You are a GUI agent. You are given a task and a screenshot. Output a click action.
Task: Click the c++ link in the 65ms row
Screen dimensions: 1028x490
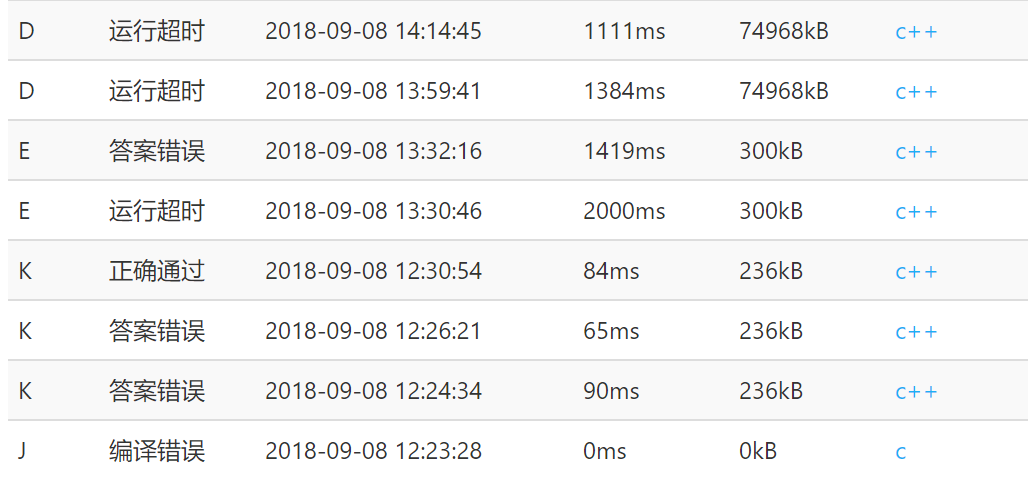coord(916,332)
